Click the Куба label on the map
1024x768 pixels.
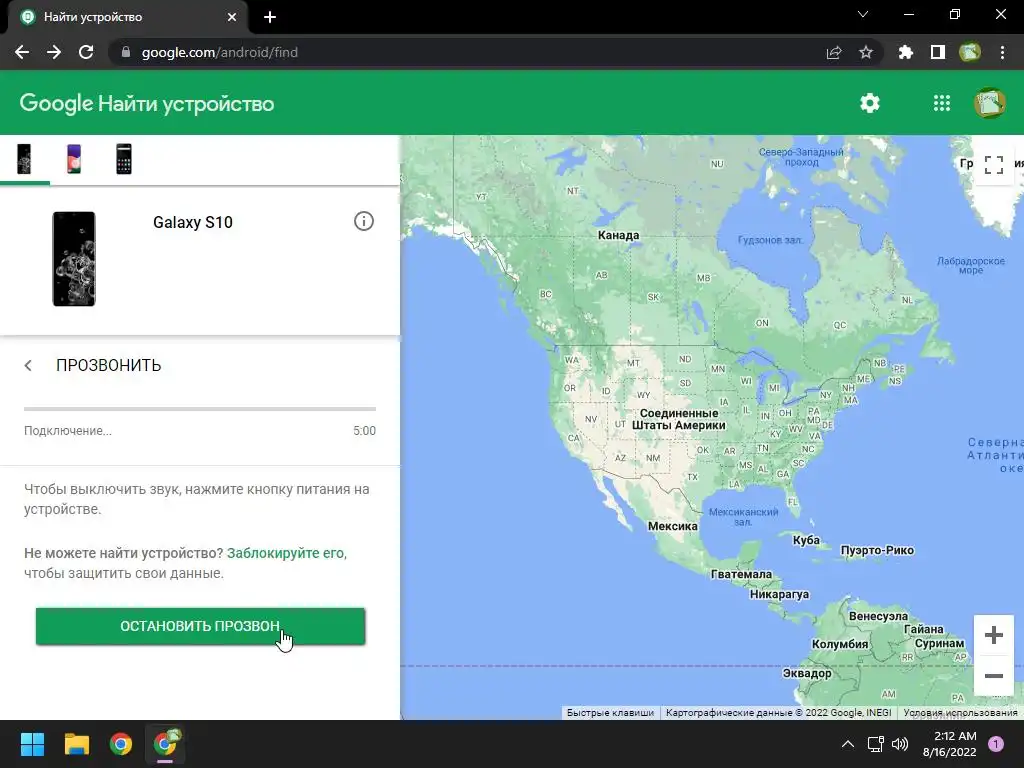pyautogui.click(x=806, y=540)
